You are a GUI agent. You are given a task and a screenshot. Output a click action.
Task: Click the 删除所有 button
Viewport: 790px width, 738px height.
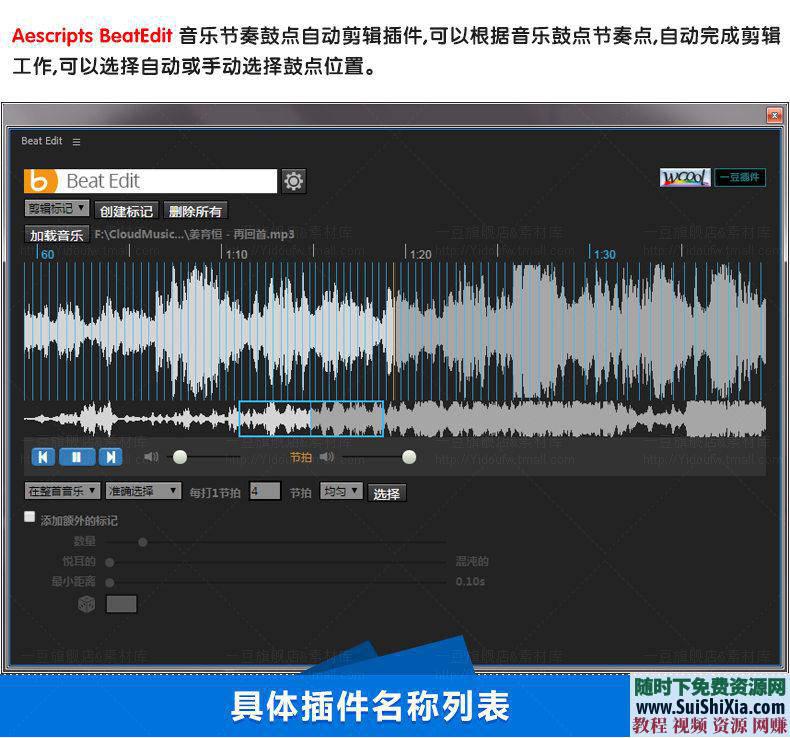pos(195,211)
